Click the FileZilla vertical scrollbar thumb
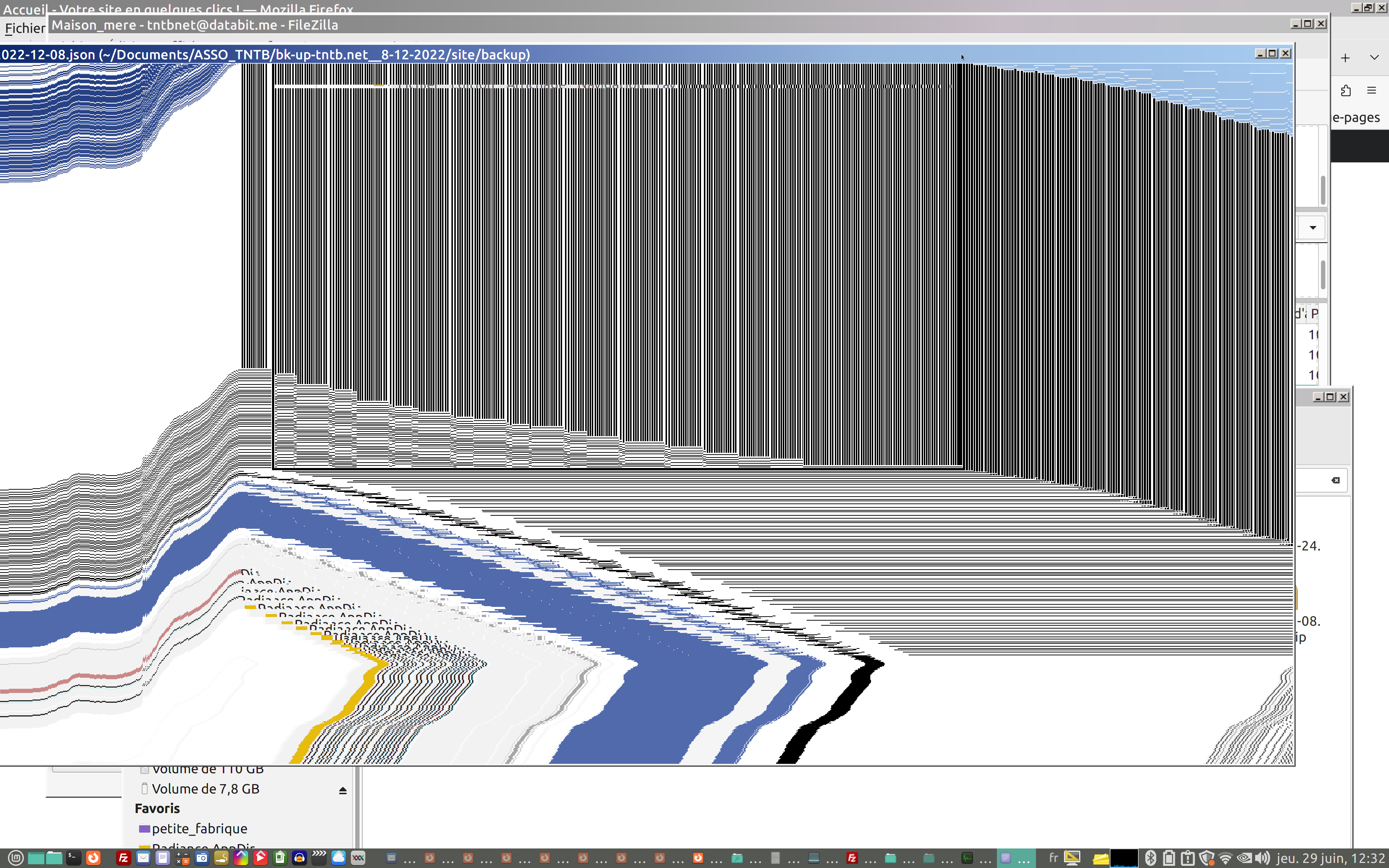This screenshot has width=1389, height=868. pyautogui.click(x=1322, y=190)
